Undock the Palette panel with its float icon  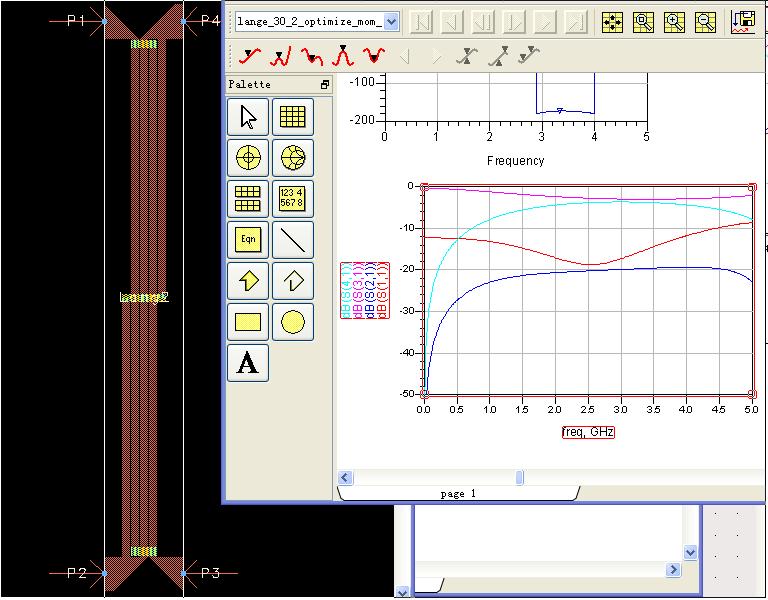point(325,85)
